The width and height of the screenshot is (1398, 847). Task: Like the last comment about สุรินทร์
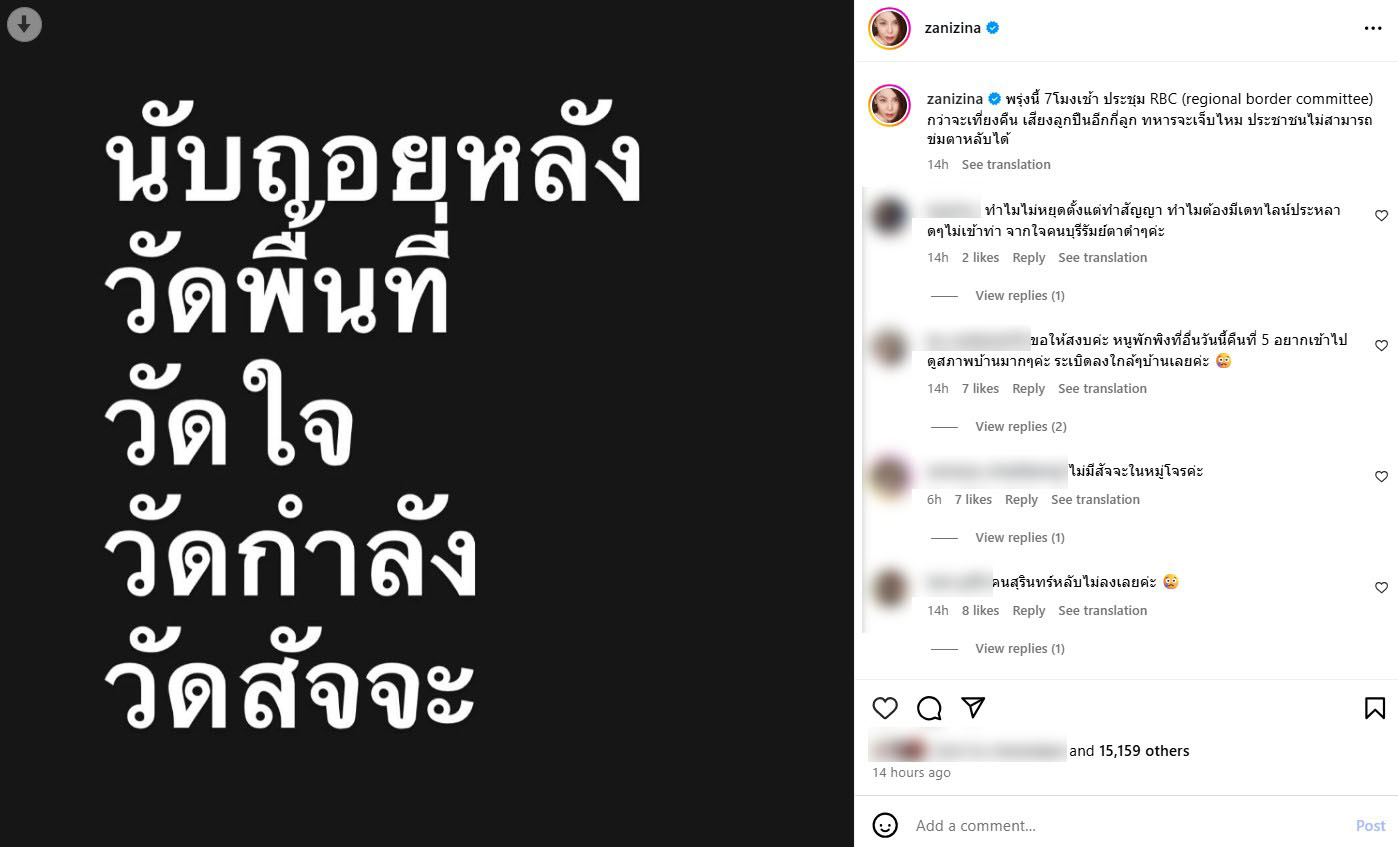point(1381,588)
